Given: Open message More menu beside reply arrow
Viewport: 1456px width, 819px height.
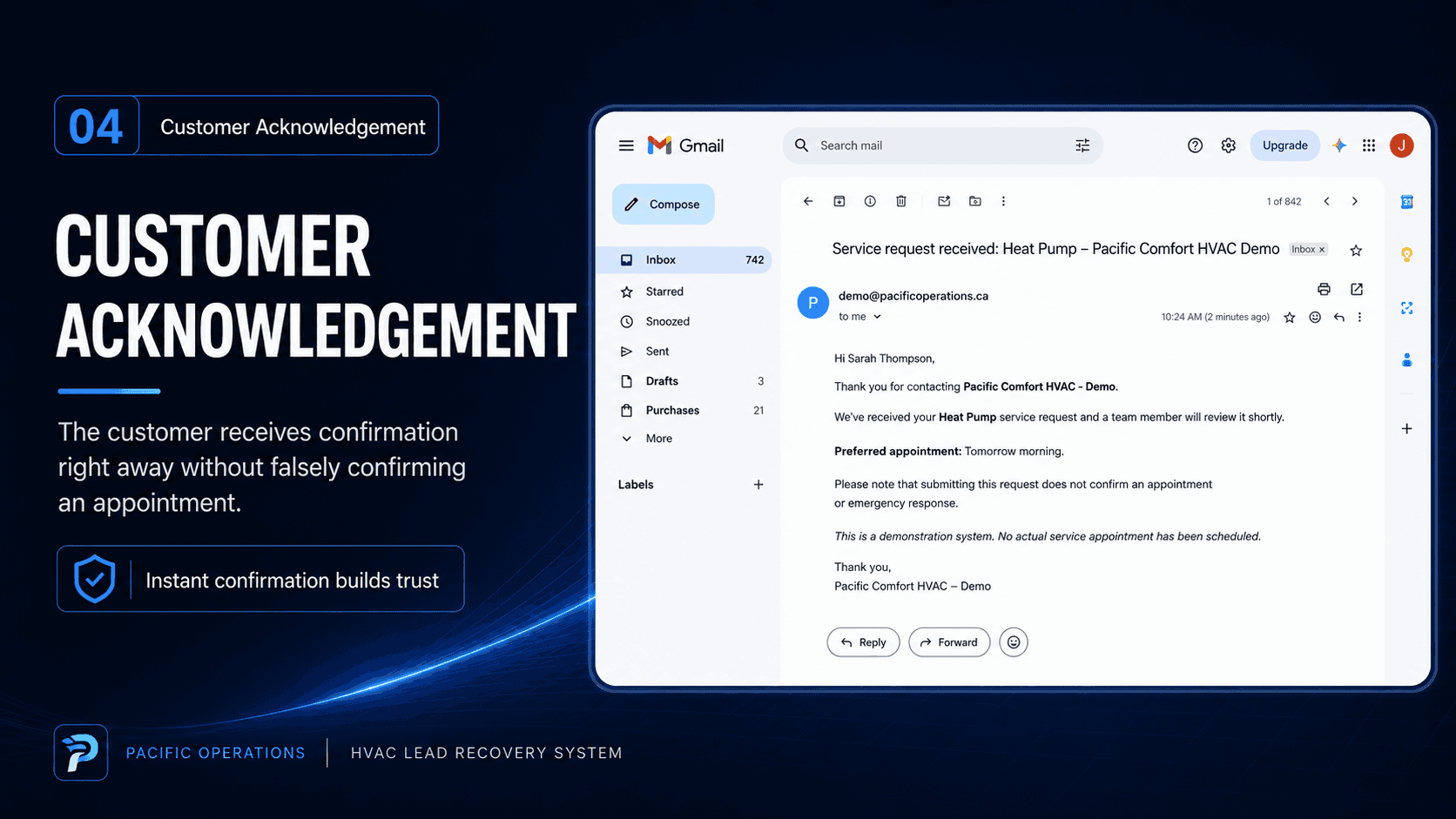Looking at the screenshot, I should click(x=1359, y=318).
